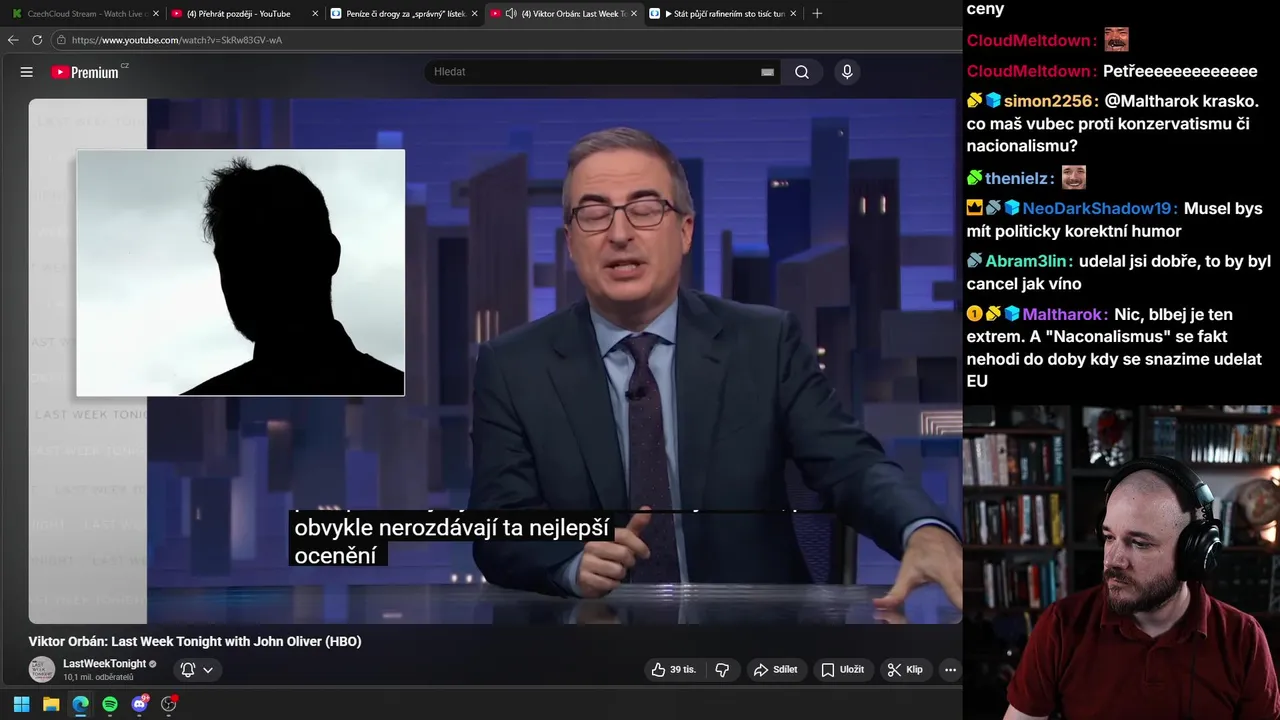View site info lock icon in address bar
The height and width of the screenshot is (720, 1280).
coord(62,40)
